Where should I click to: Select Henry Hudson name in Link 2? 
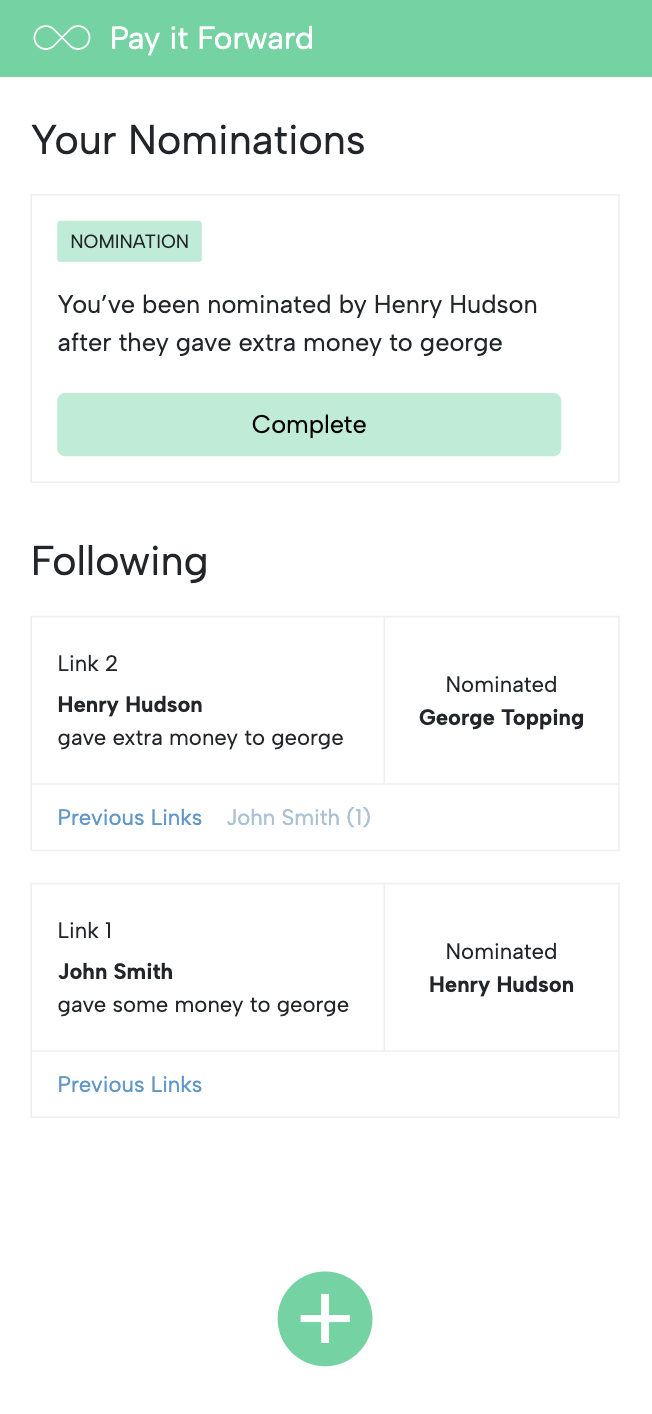(130, 704)
